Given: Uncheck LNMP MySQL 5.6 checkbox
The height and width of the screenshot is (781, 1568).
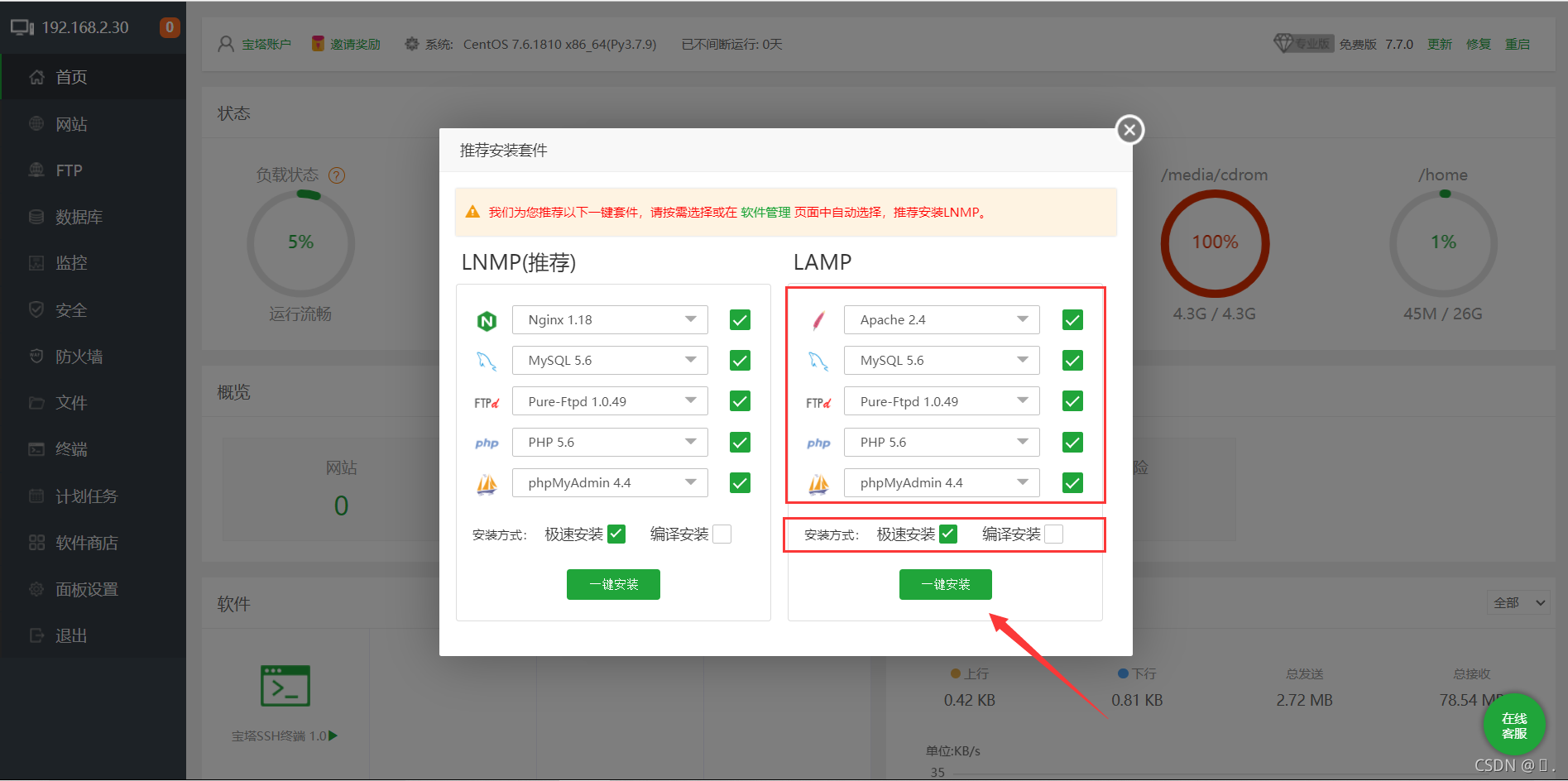Looking at the screenshot, I should pyautogui.click(x=740, y=361).
